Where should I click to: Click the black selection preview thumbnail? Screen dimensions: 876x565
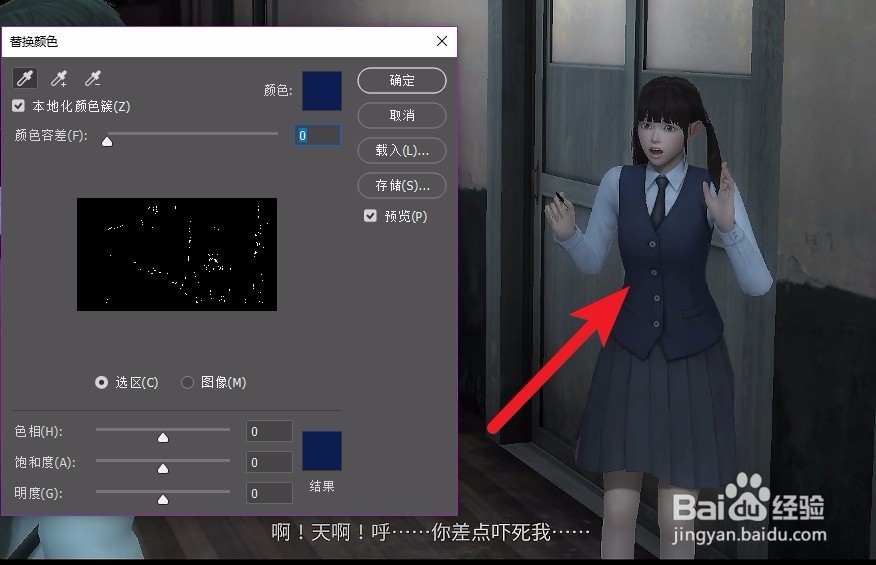[177, 254]
